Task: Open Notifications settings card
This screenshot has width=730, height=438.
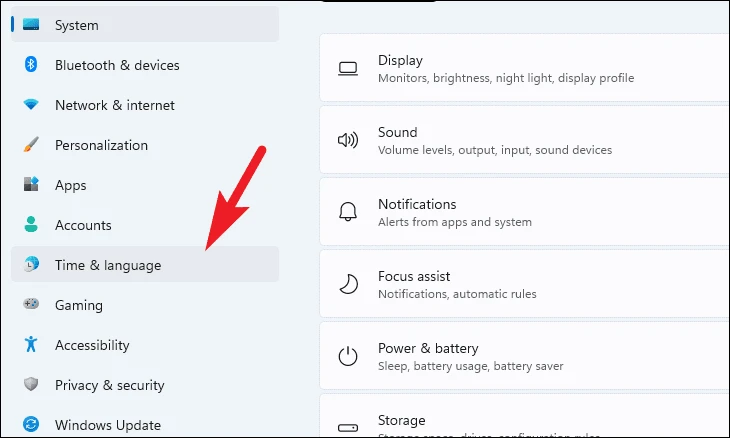Action: 525,212
